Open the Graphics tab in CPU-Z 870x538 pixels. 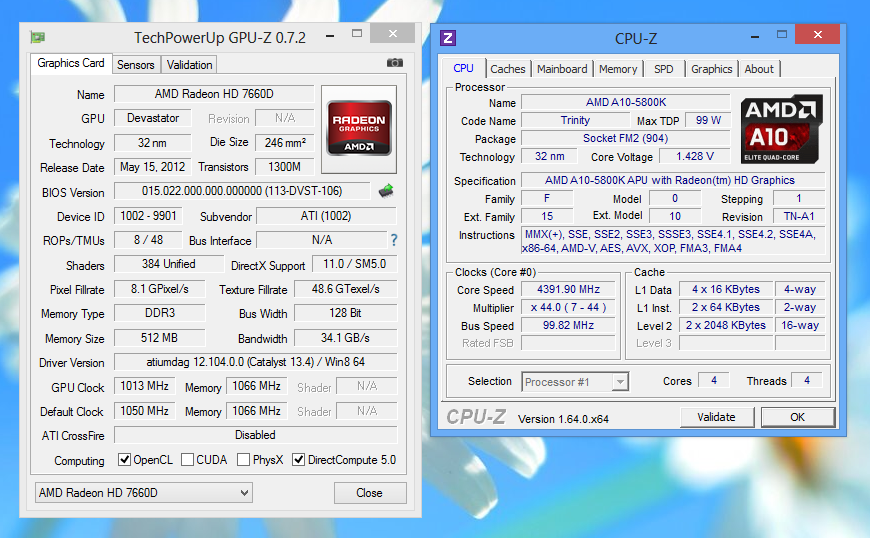[712, 69]
